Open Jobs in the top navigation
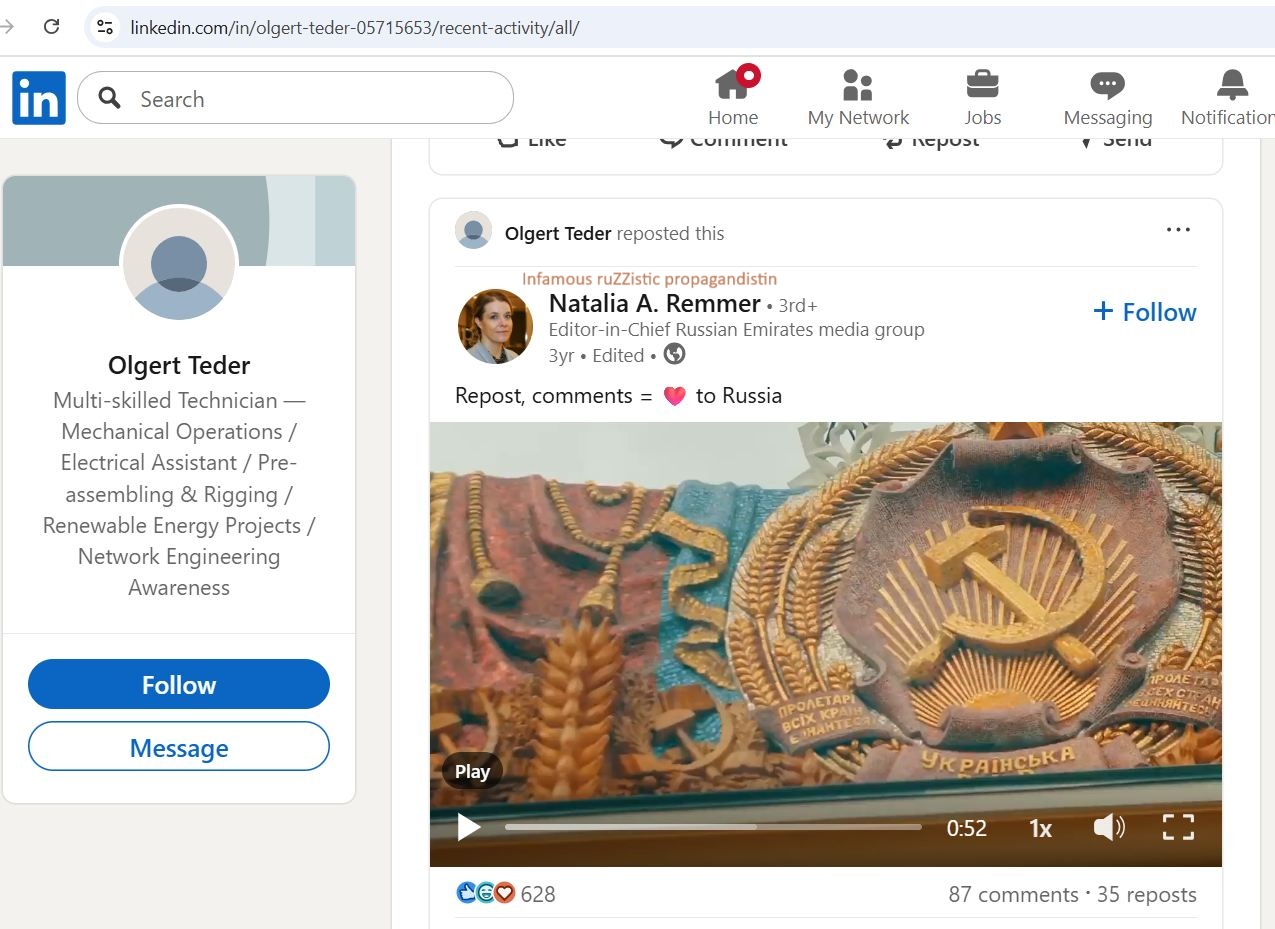The height and width of the screenshot is (929, 1275). tap(982, 98)
